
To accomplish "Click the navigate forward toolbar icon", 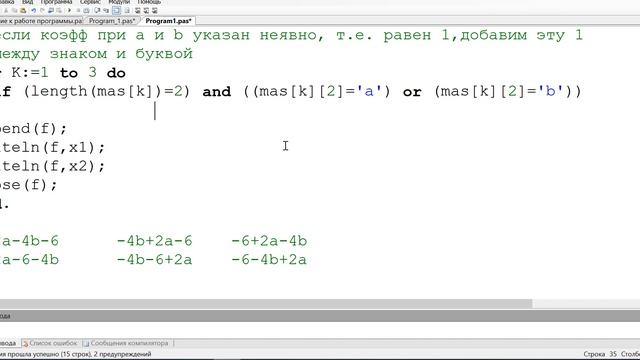I will [x=59, y=10].
